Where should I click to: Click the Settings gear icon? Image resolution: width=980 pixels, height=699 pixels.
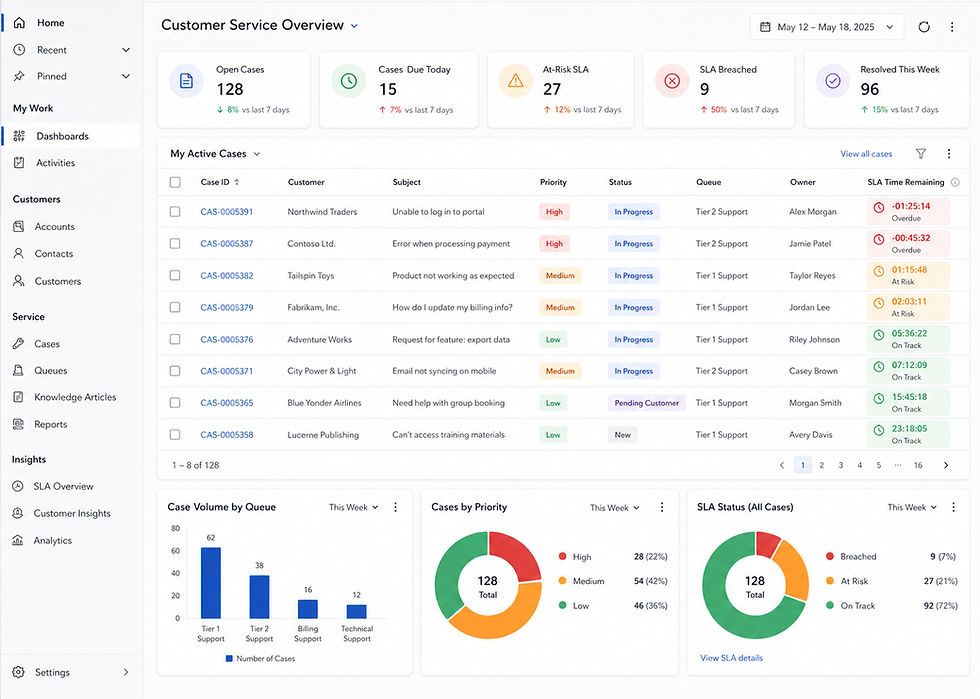click(18, 672)
